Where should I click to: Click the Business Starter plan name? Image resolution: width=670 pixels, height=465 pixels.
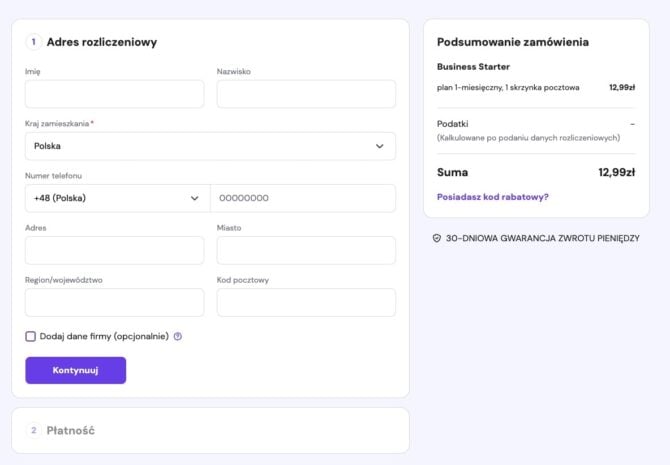click(x=473, y=67)
